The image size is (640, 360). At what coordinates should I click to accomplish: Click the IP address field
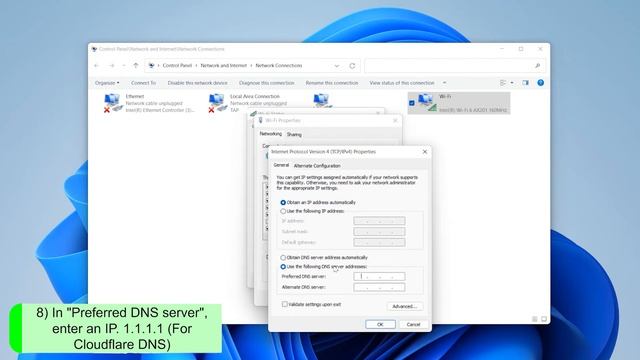(379, 221)
